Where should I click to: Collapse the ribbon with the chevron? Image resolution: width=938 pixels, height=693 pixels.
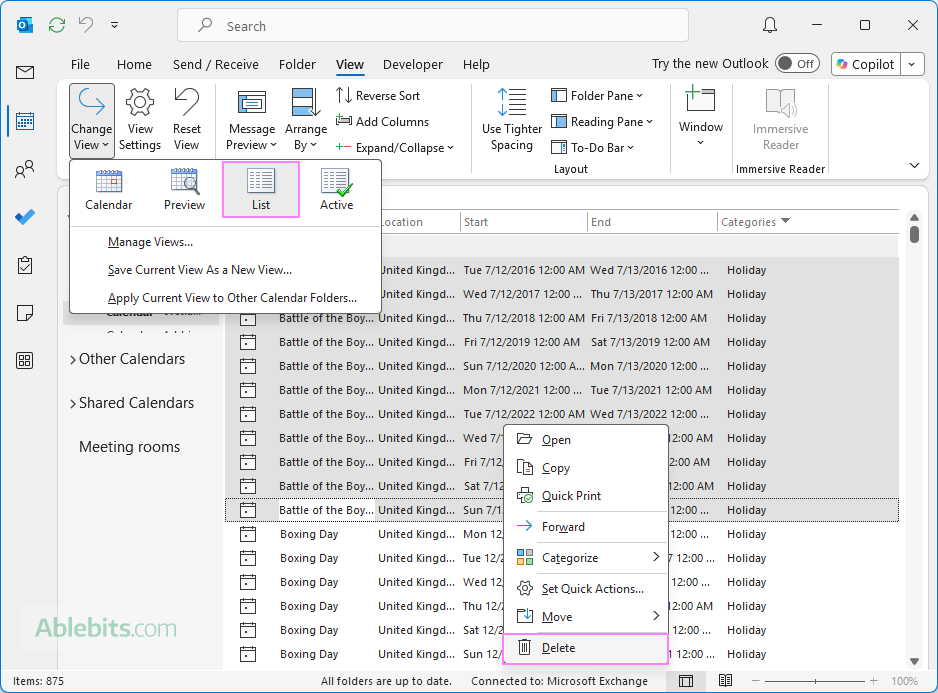pos(914,165)
